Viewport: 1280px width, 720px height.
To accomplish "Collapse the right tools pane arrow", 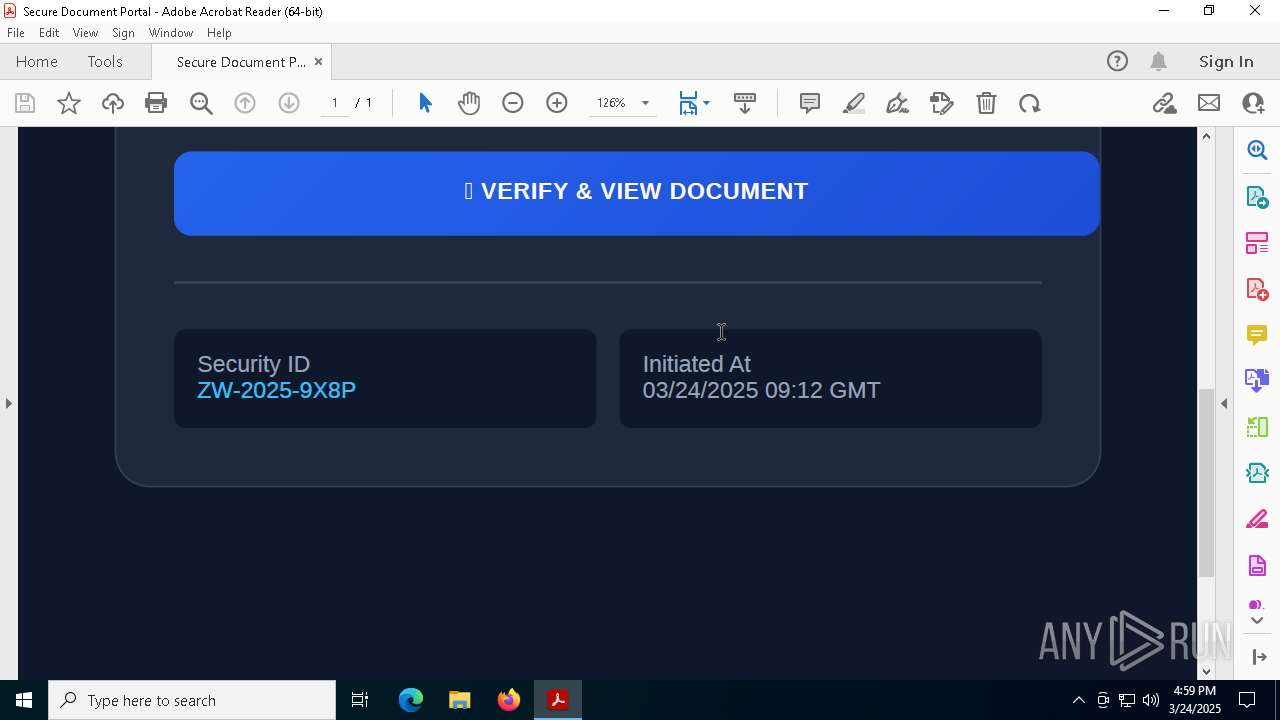I will click(x=1224, y=403).
